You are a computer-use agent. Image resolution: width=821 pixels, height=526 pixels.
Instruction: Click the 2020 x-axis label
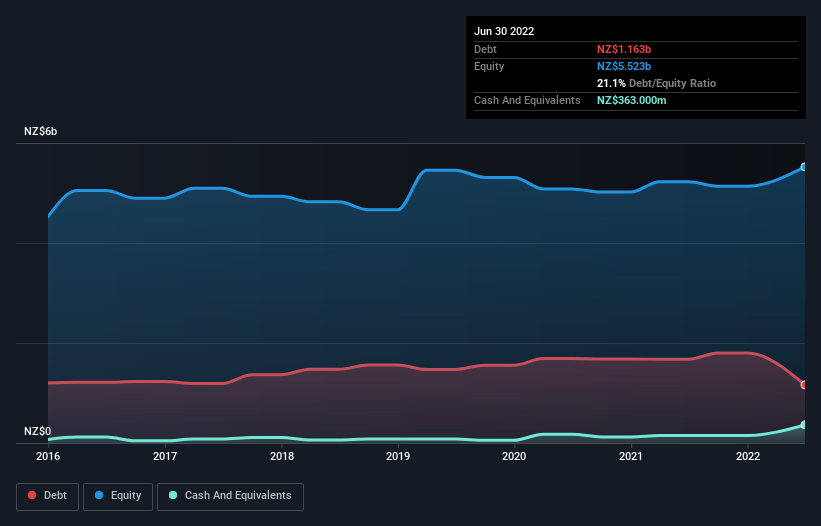(x=514, y=456)
